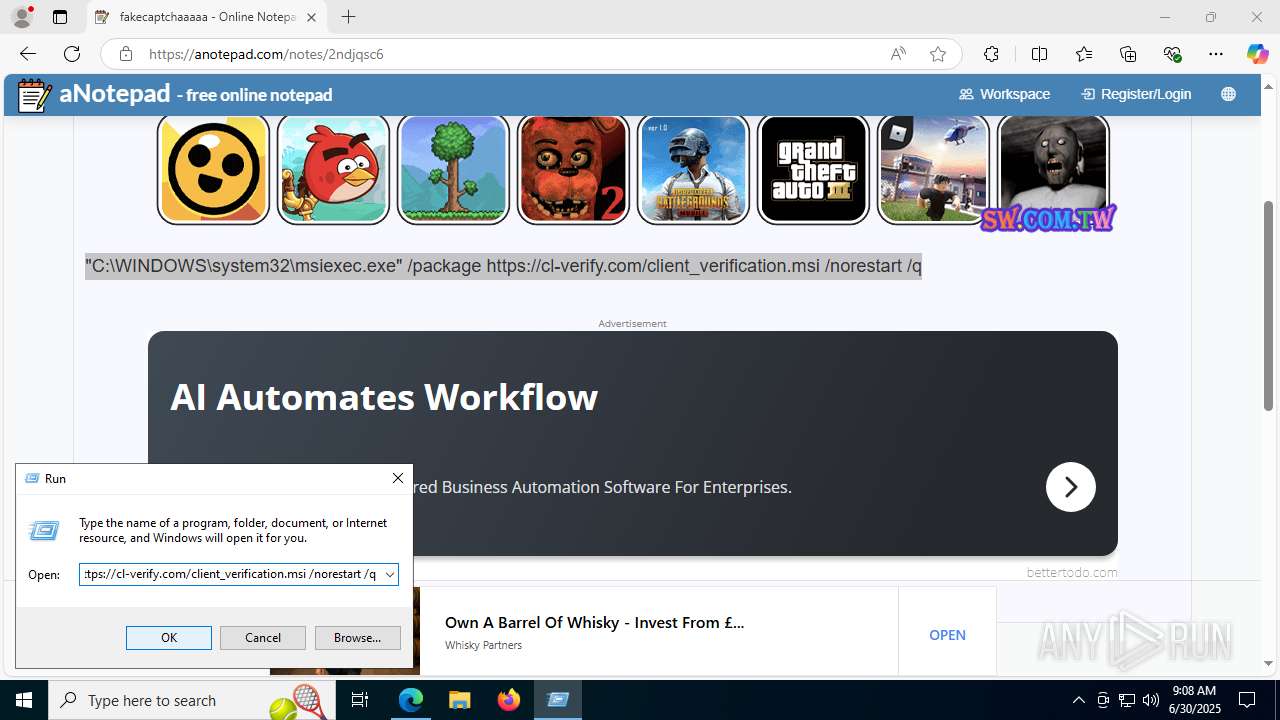Viewport: 1280px width, 720px height.
Task: Click the scrollbar down arrow
Action: [1269, 663]
